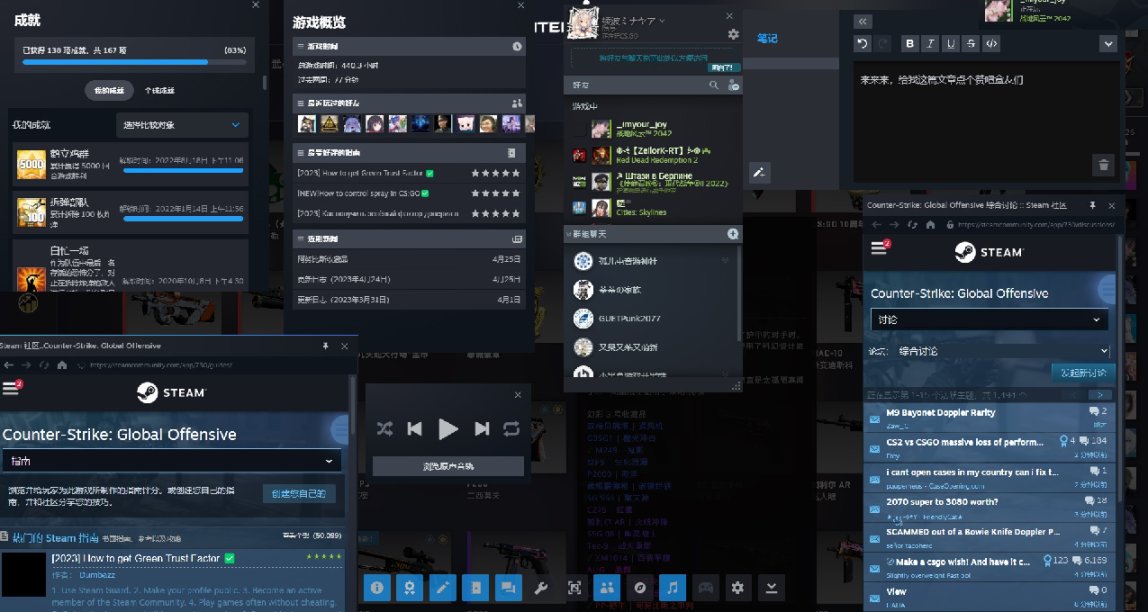
Task: Toggle underline formatting in notes editor
Action: tap(951, 44)
